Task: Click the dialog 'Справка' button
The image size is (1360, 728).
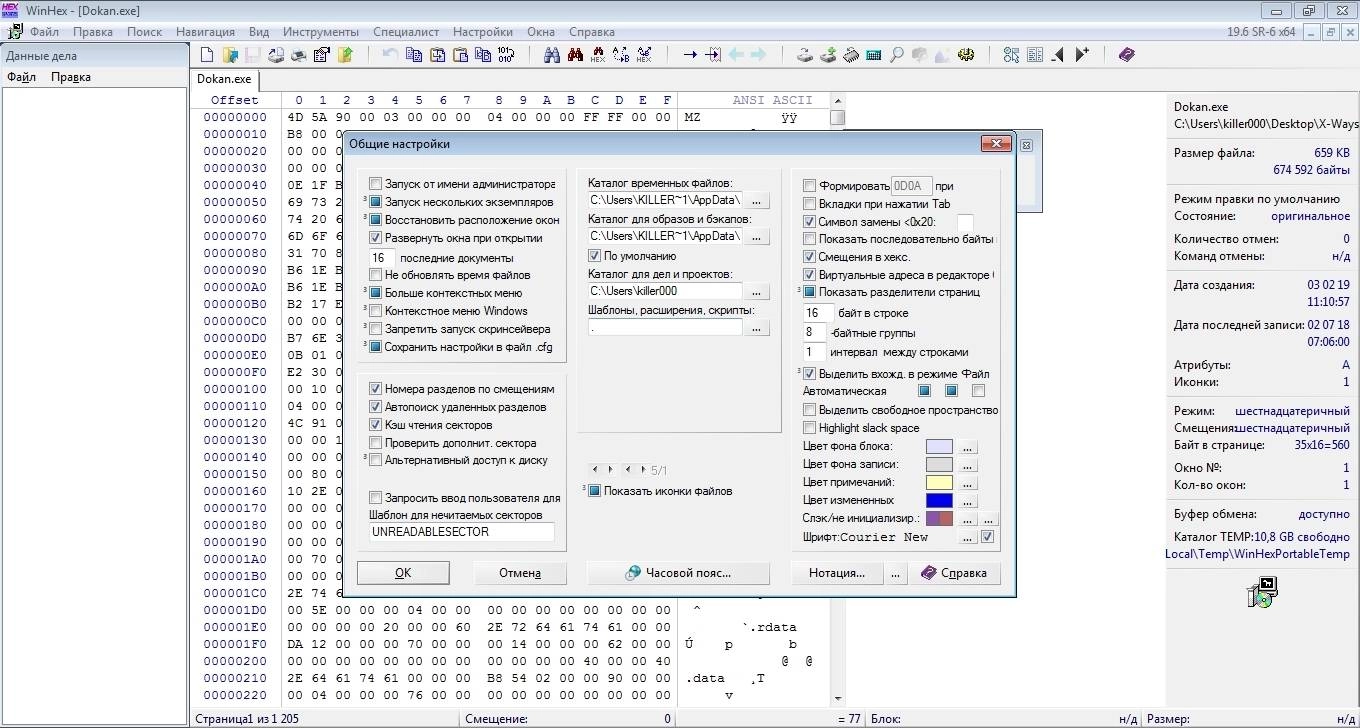Action: (955, 573)
